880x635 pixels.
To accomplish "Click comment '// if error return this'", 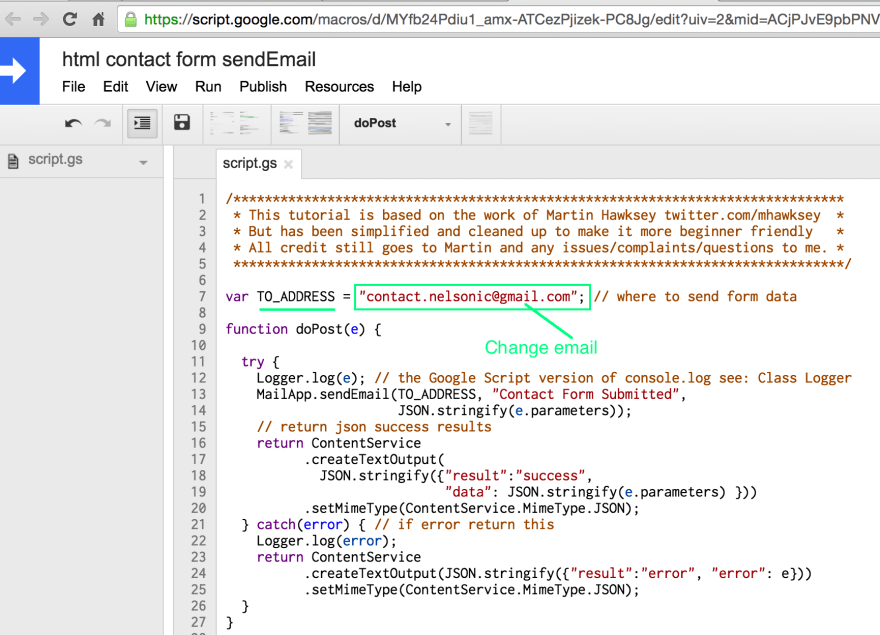I will [x=464, y=524].
